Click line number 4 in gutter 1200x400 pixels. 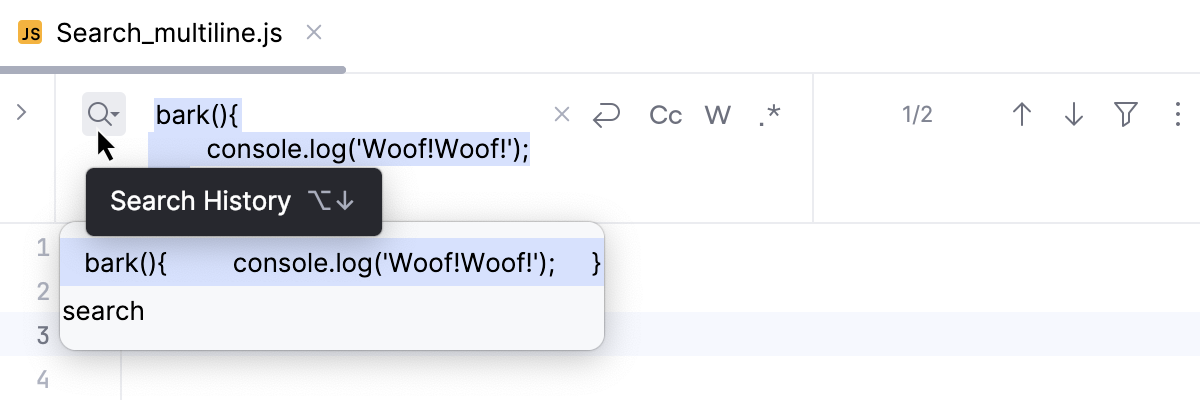point(43,379)
